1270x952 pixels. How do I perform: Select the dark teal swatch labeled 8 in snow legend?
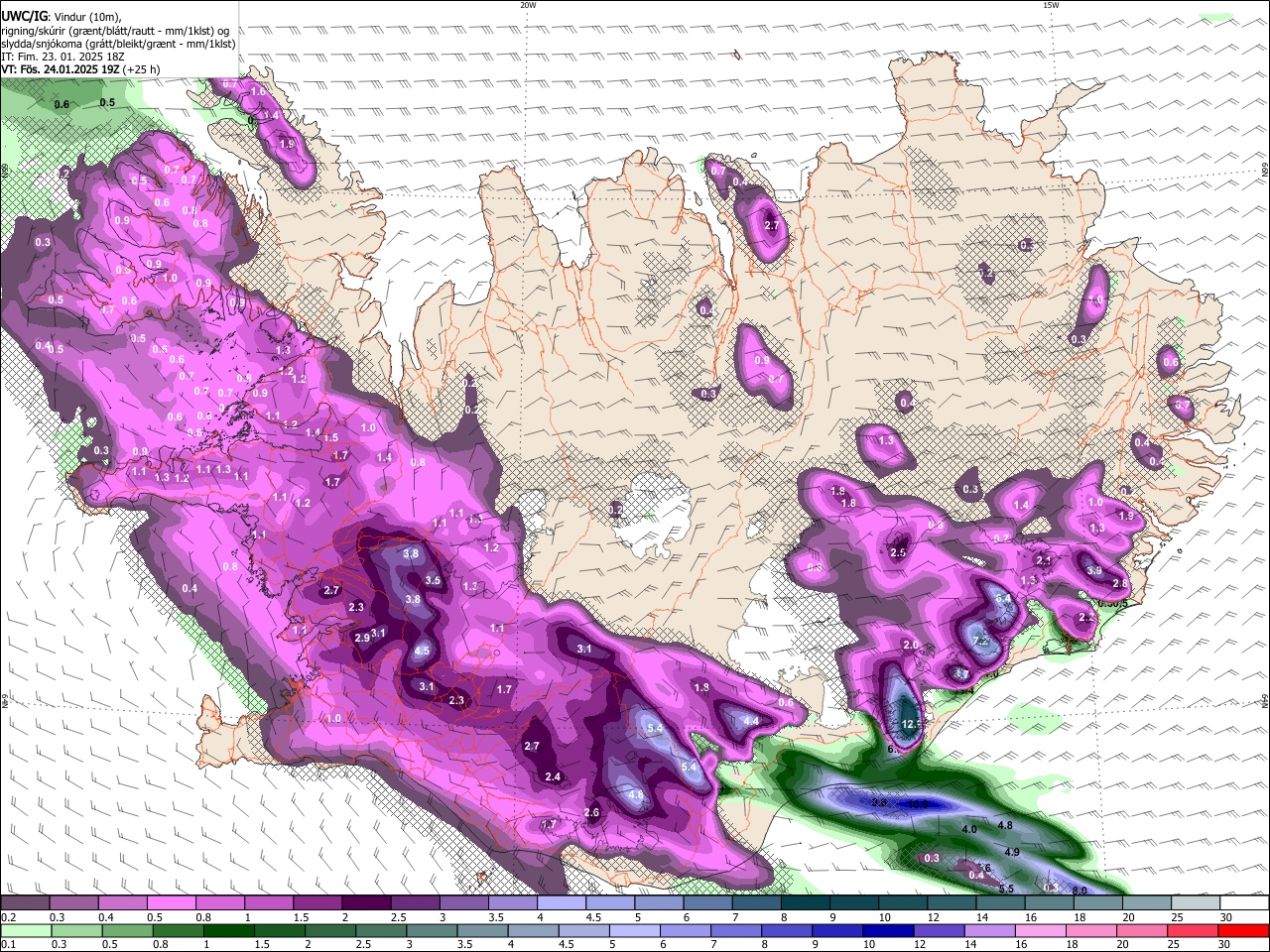click(x=806, y=902)
